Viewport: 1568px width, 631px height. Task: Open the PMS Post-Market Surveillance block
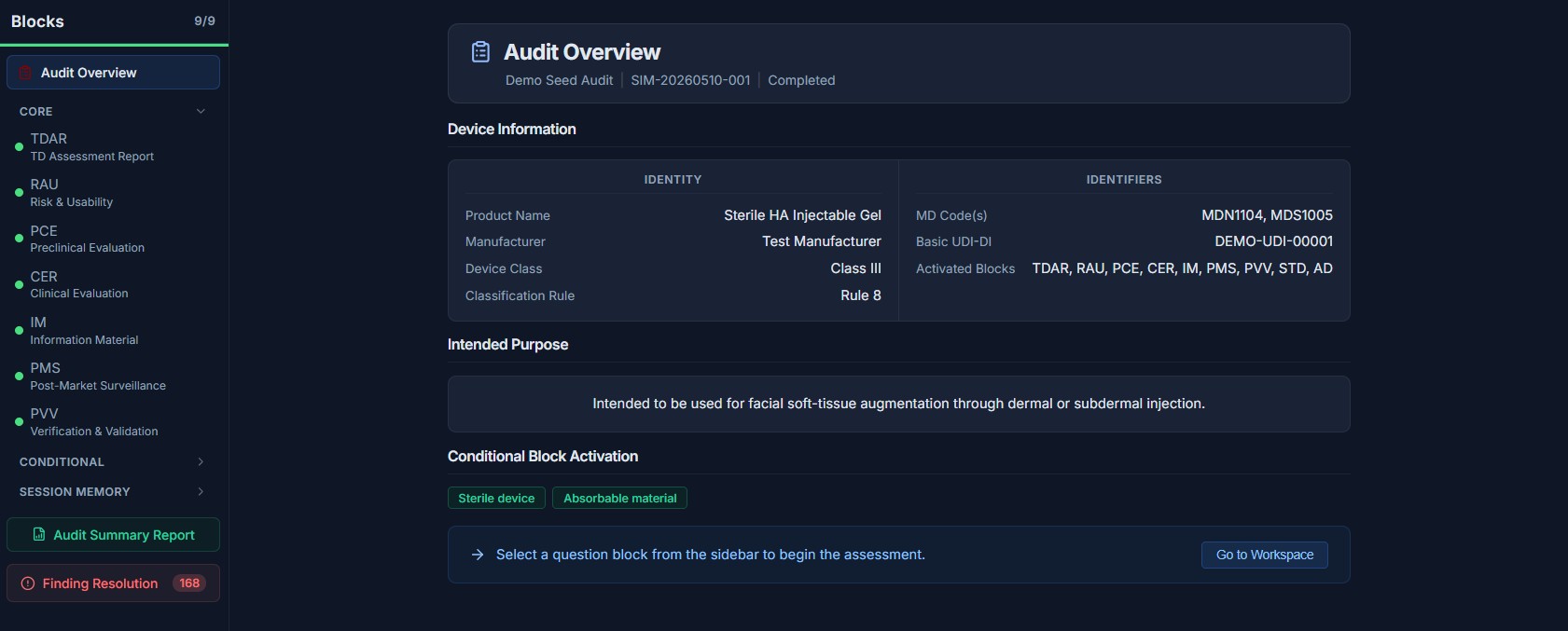[113, 377]
